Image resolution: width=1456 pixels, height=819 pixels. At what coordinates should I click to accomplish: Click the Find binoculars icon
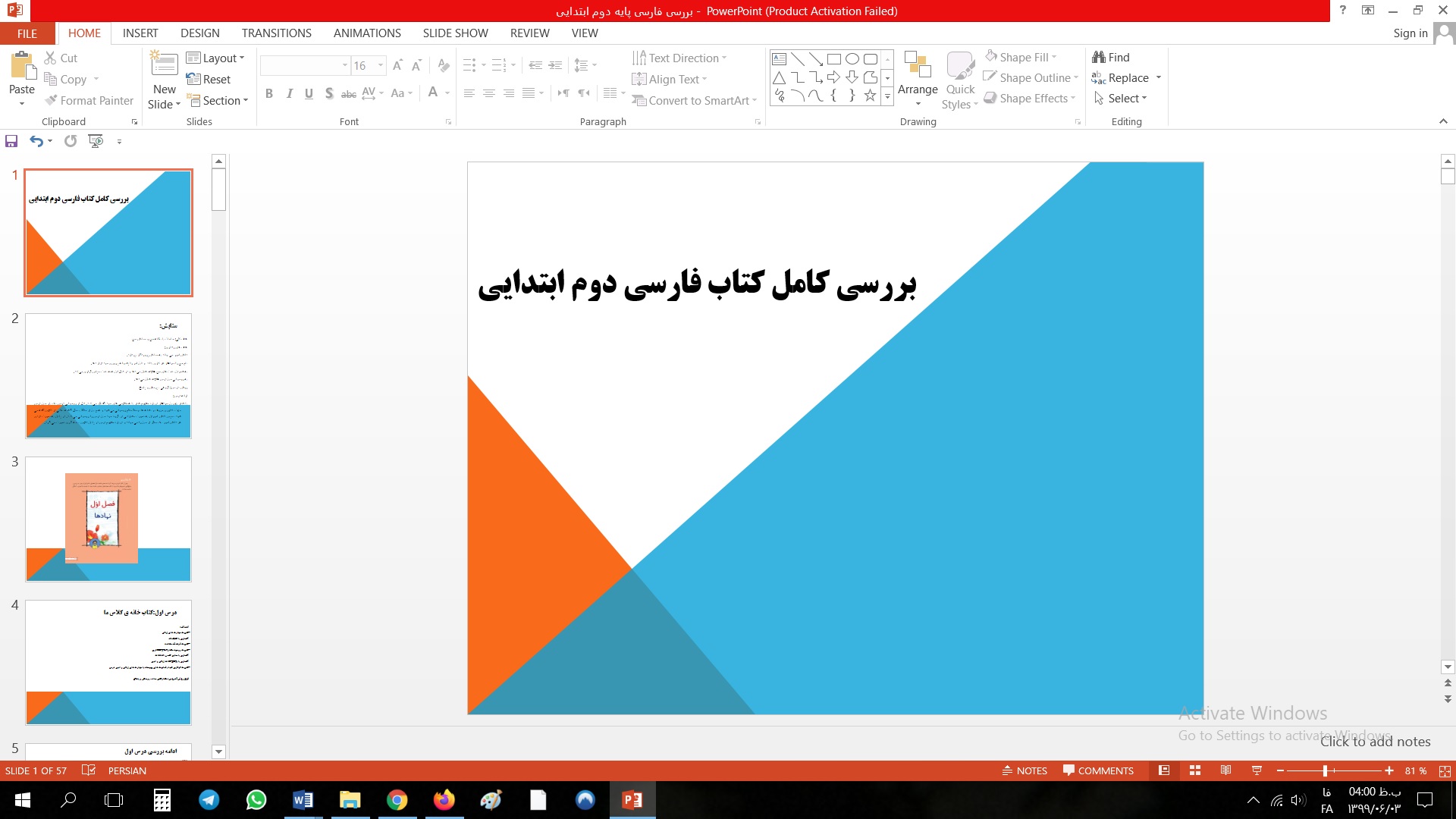coord(1099,58)
